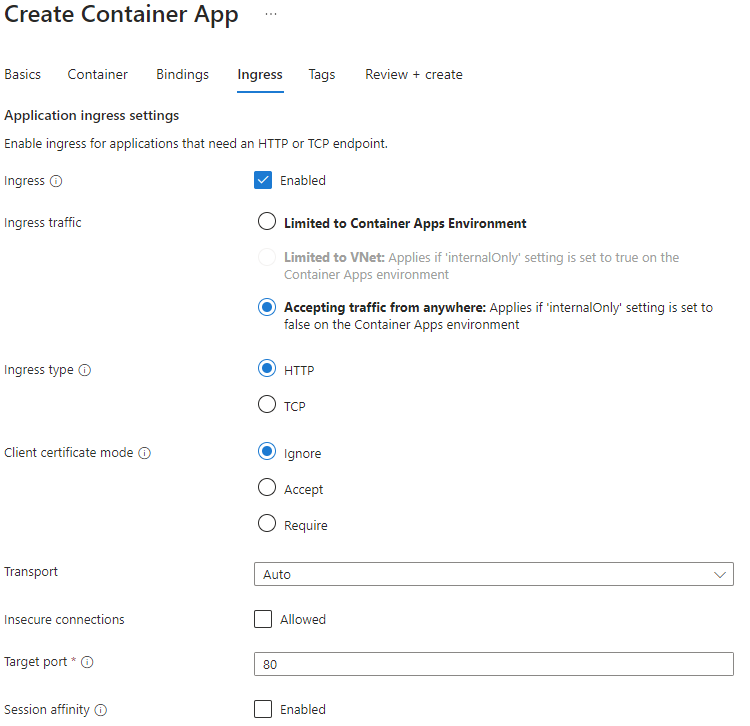Go to the Review + create tab

click(x=413, y=75)
